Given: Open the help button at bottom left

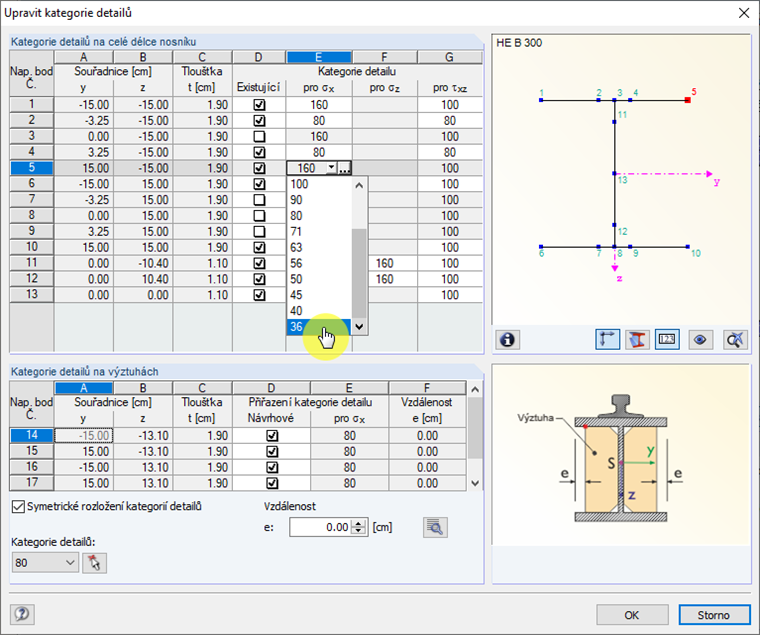Looking at the screenshot, I should [x=22, y=614].
